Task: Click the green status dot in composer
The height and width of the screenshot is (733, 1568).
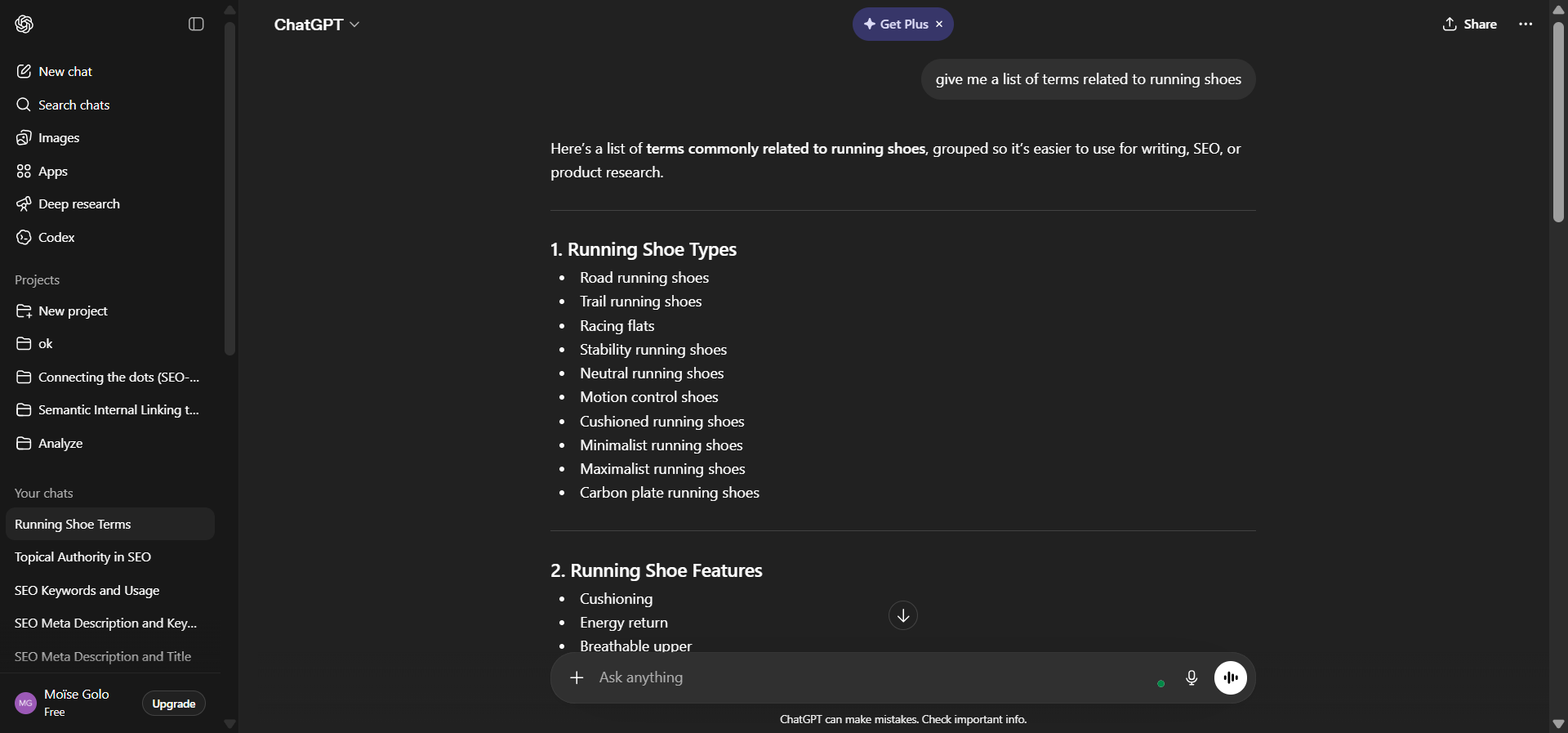Action: [x=1160, y=683]
